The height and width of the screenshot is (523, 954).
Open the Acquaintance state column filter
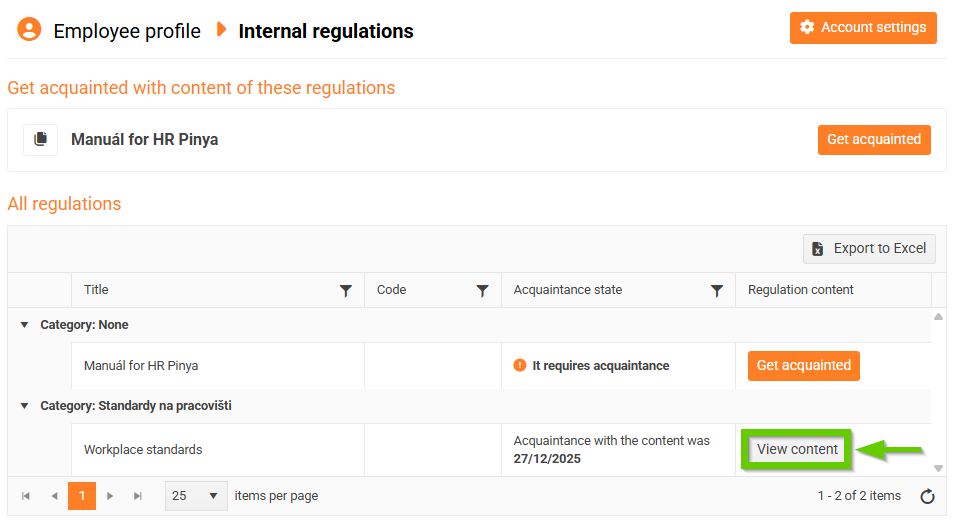click(x=717, y=291)
